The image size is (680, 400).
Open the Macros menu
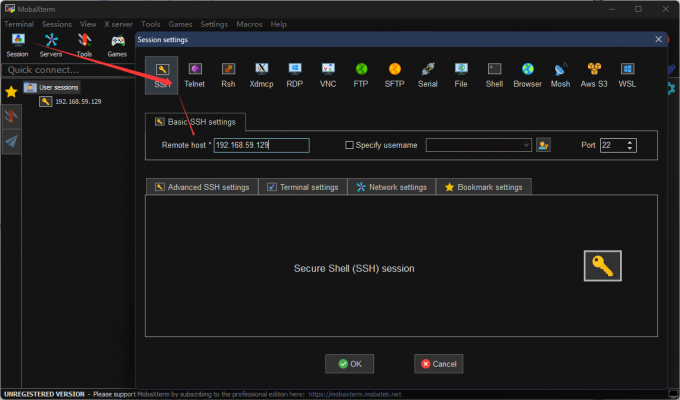[x=249, y=24]
